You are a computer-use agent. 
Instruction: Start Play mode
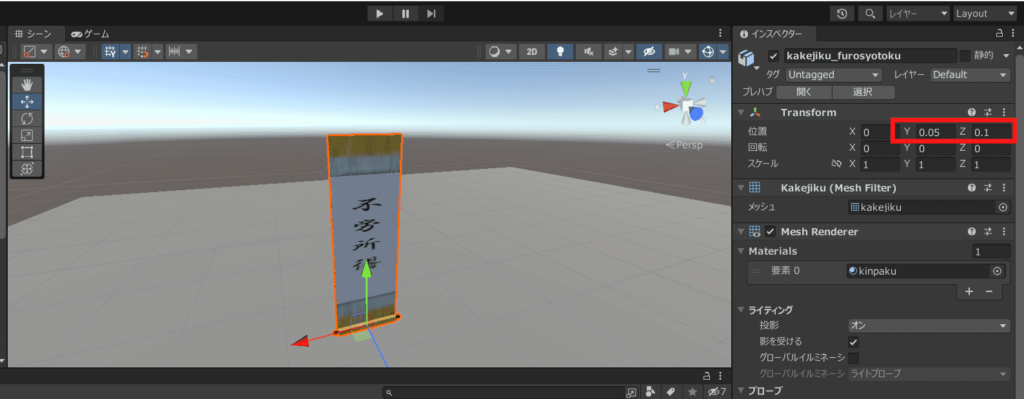379,13
